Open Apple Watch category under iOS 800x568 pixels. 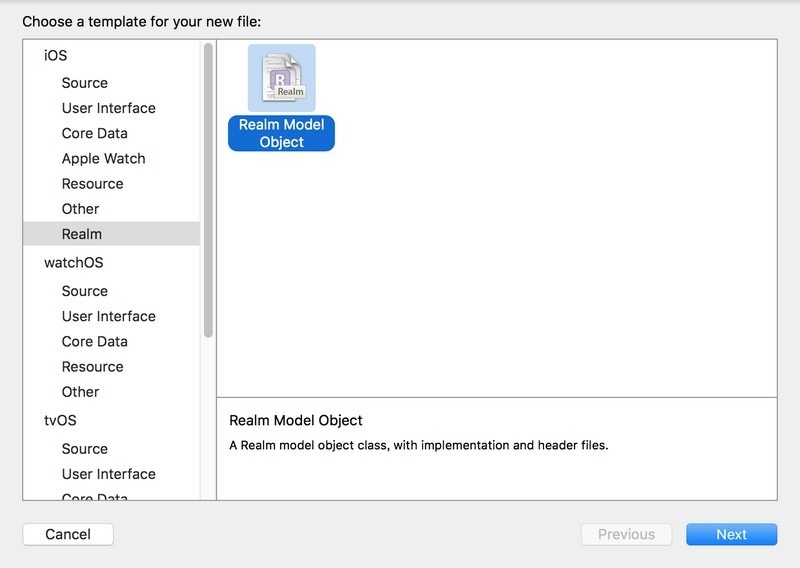click(104, 159)
